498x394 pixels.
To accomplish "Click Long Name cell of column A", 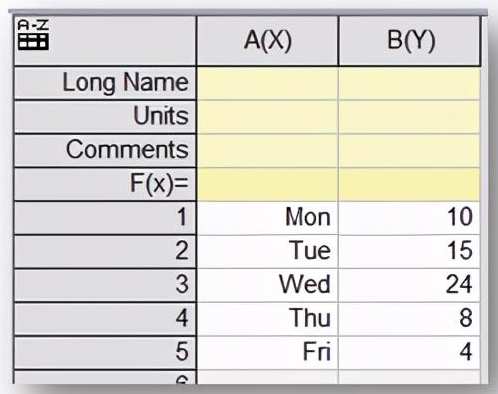I will pyautogui.click(x=267, y=83).
